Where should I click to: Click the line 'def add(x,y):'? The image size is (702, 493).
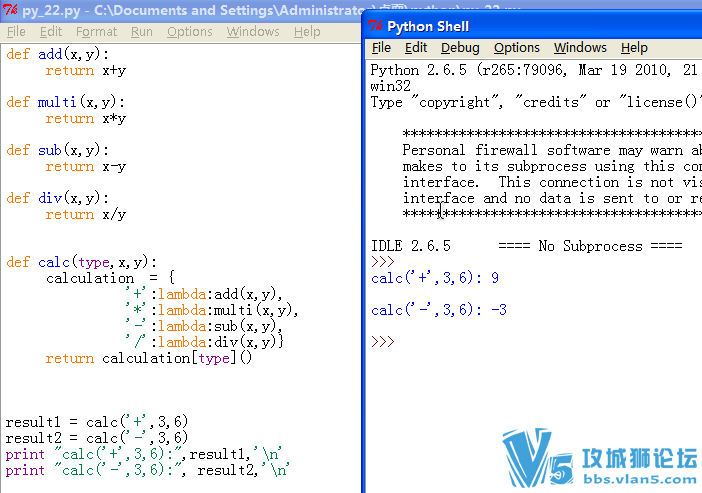[57, 54]
